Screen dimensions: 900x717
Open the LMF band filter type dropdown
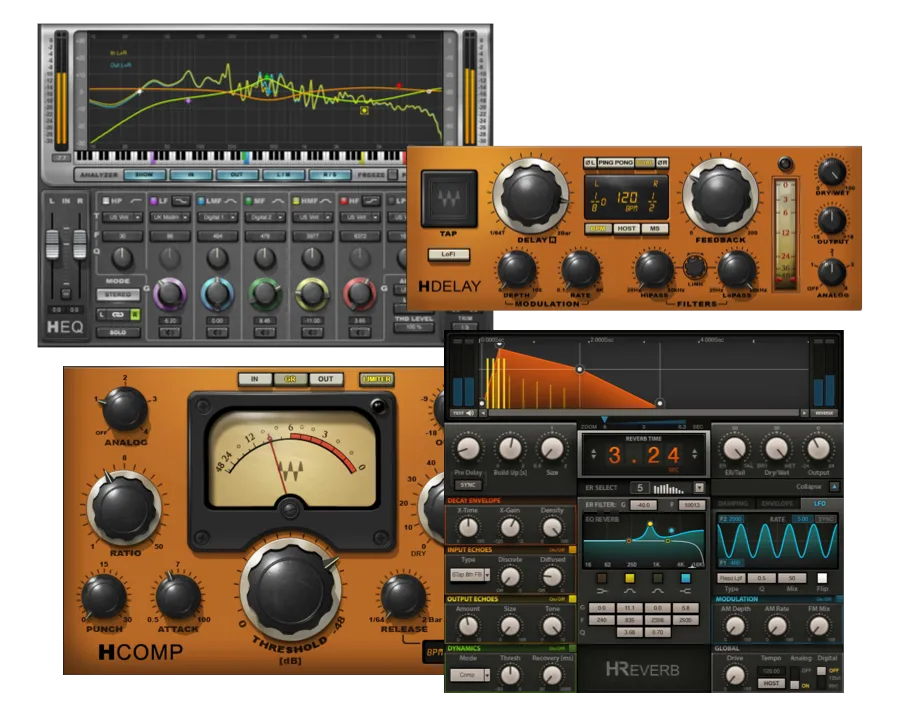pos(218,218)
